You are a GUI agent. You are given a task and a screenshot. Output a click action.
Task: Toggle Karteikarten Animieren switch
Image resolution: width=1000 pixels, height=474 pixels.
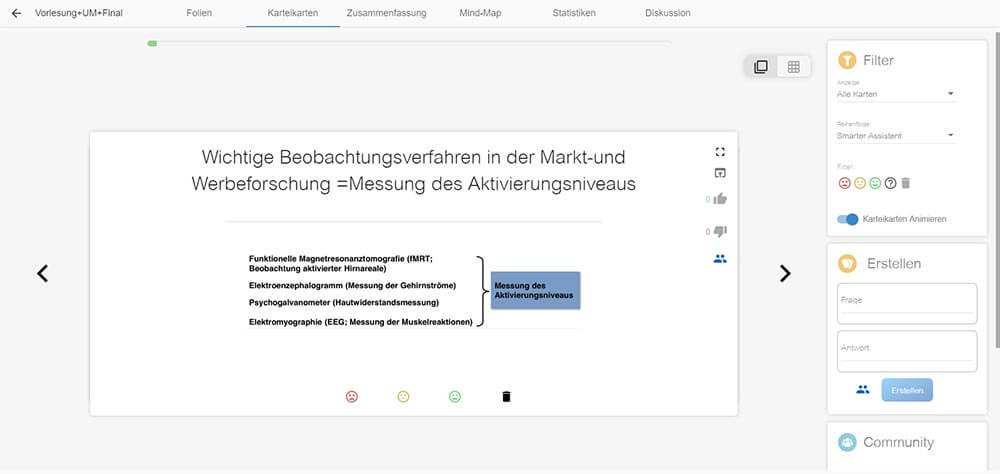(x=847, y=219)
